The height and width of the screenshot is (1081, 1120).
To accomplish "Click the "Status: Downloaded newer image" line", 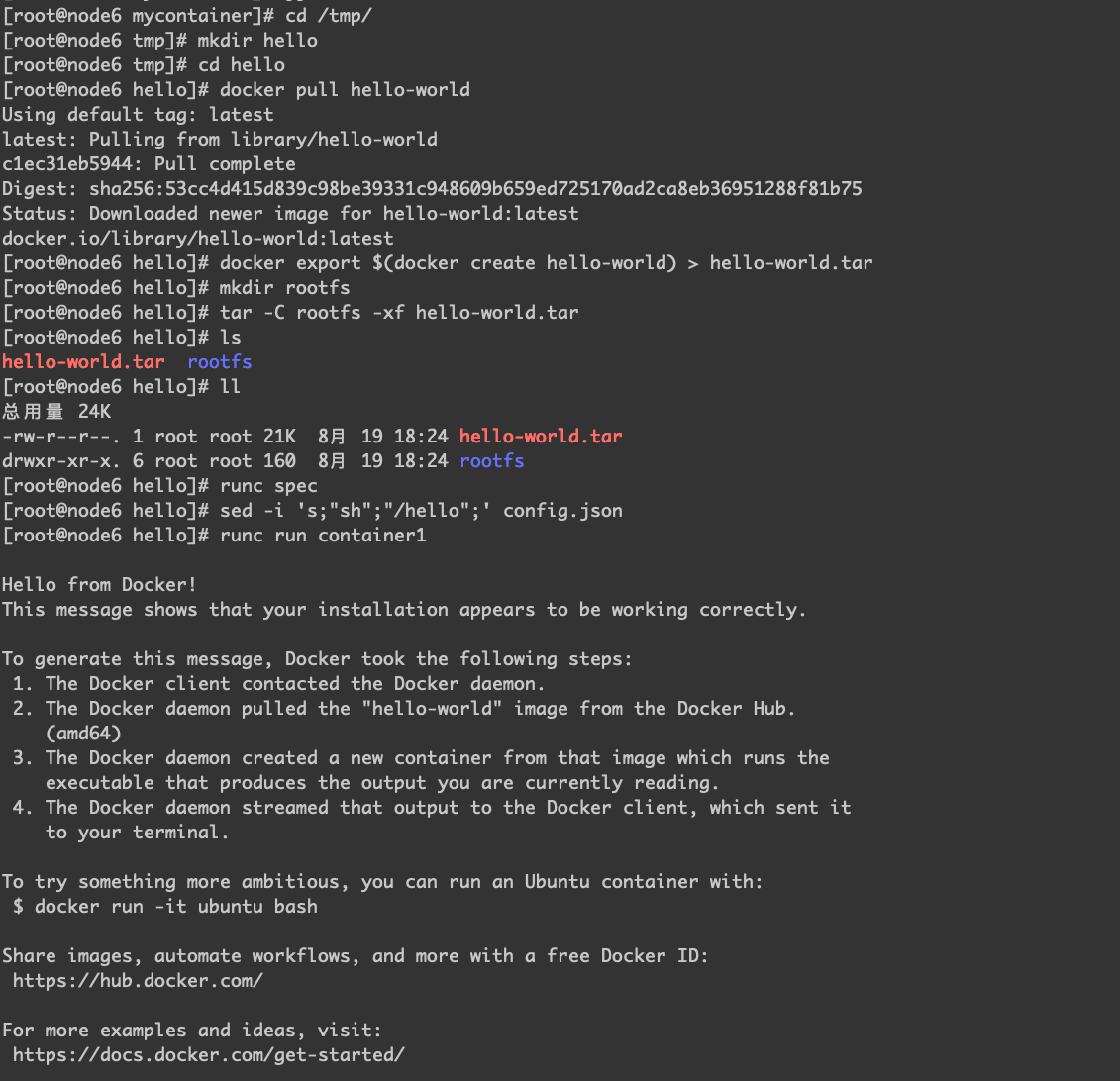I will coord(290,214).
